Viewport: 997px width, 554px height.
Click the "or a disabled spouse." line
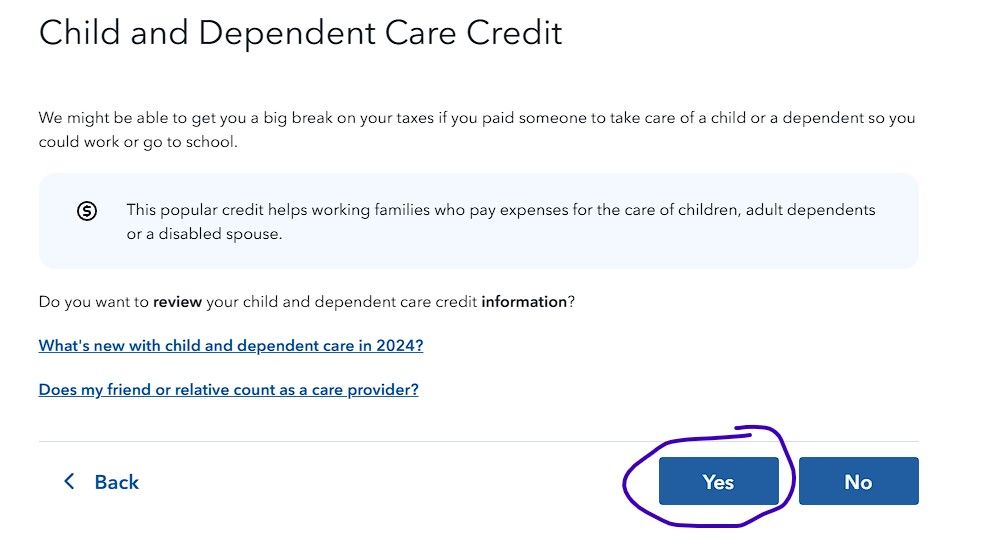click(x=204, y=234)
